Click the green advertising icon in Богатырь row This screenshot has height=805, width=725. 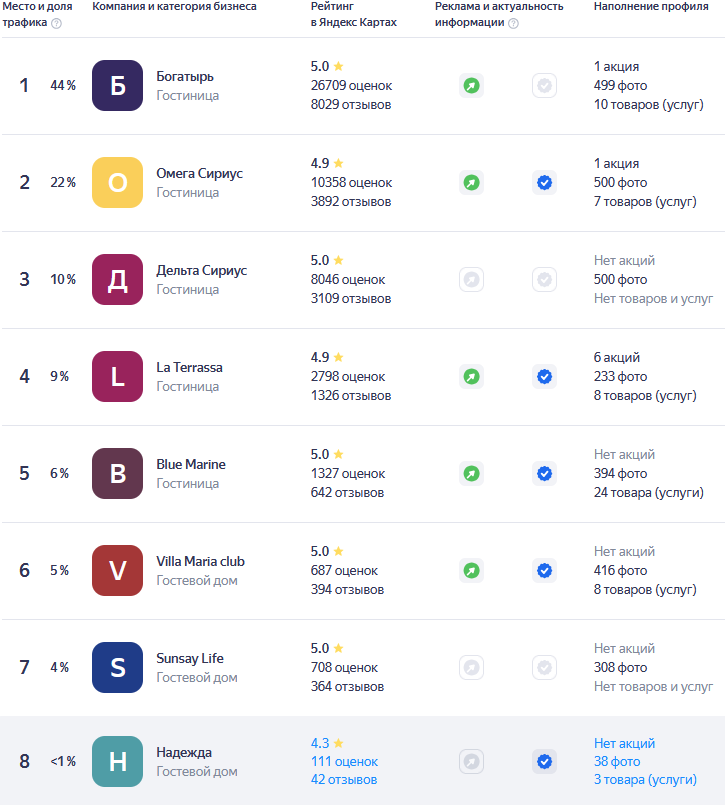point(472,86)
